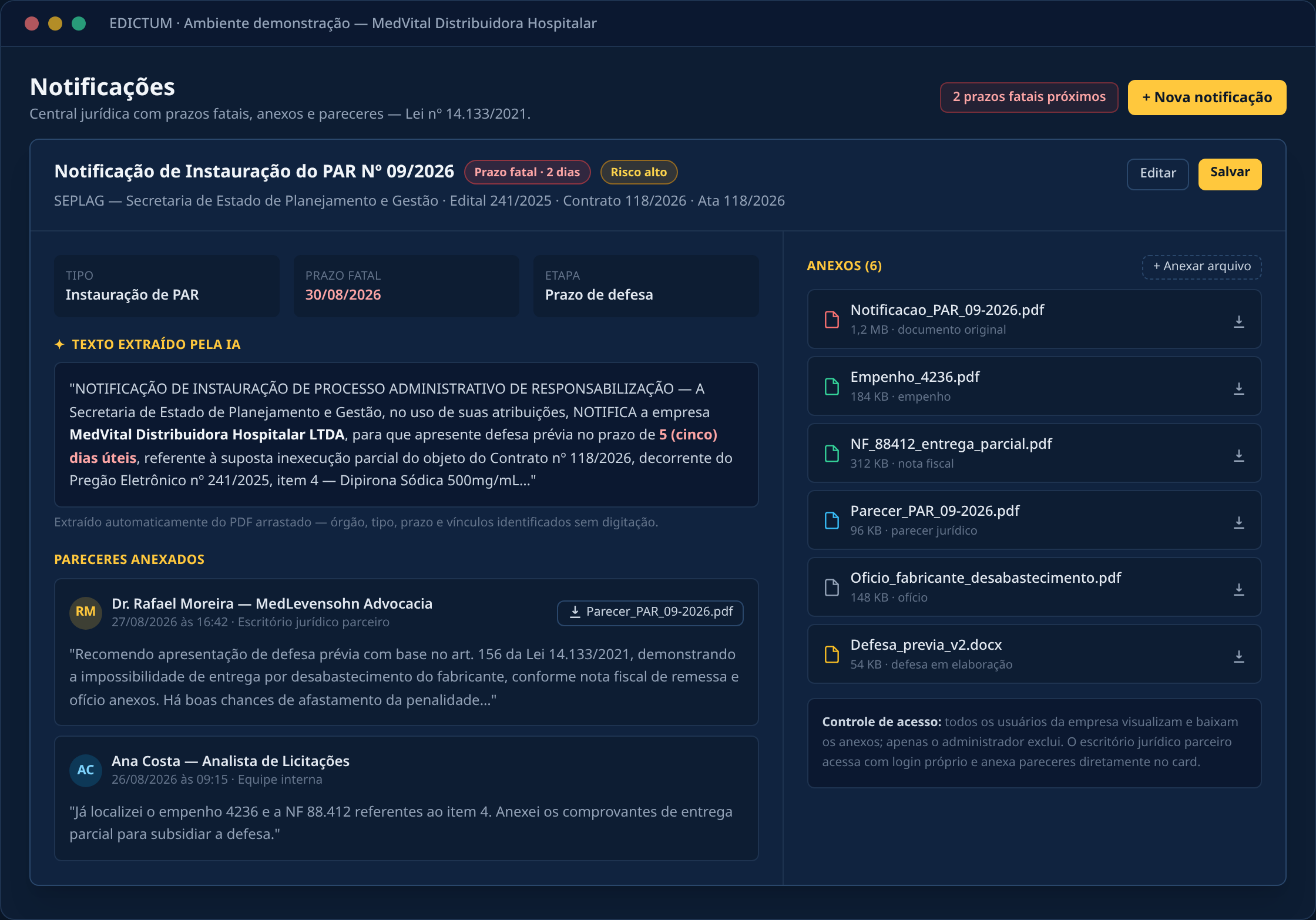This screenshot has width=1316, height=920.
Task: Select the Tipo field Instauração de PAR
Action: 166,286
